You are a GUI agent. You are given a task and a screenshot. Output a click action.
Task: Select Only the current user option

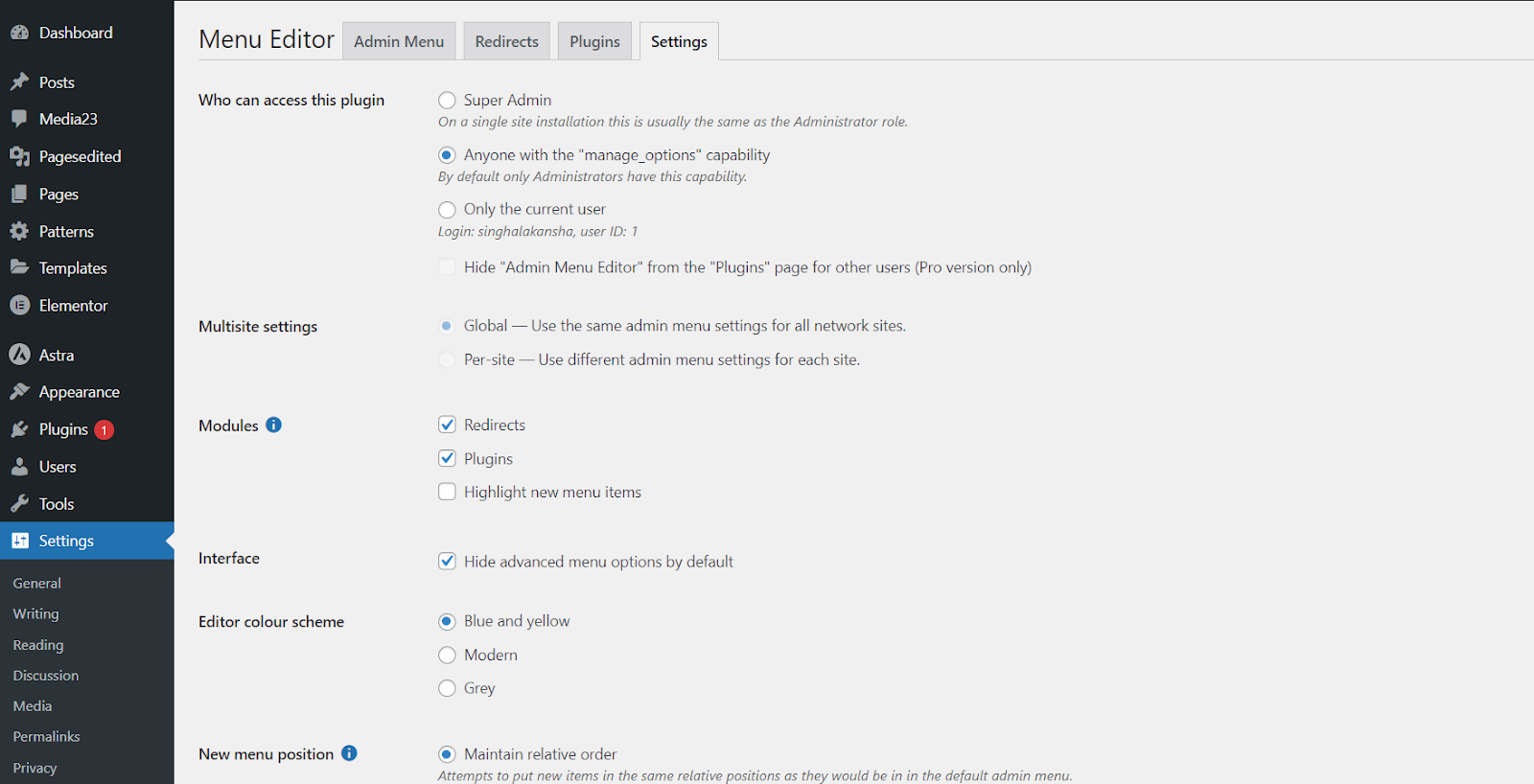[447, 210]
